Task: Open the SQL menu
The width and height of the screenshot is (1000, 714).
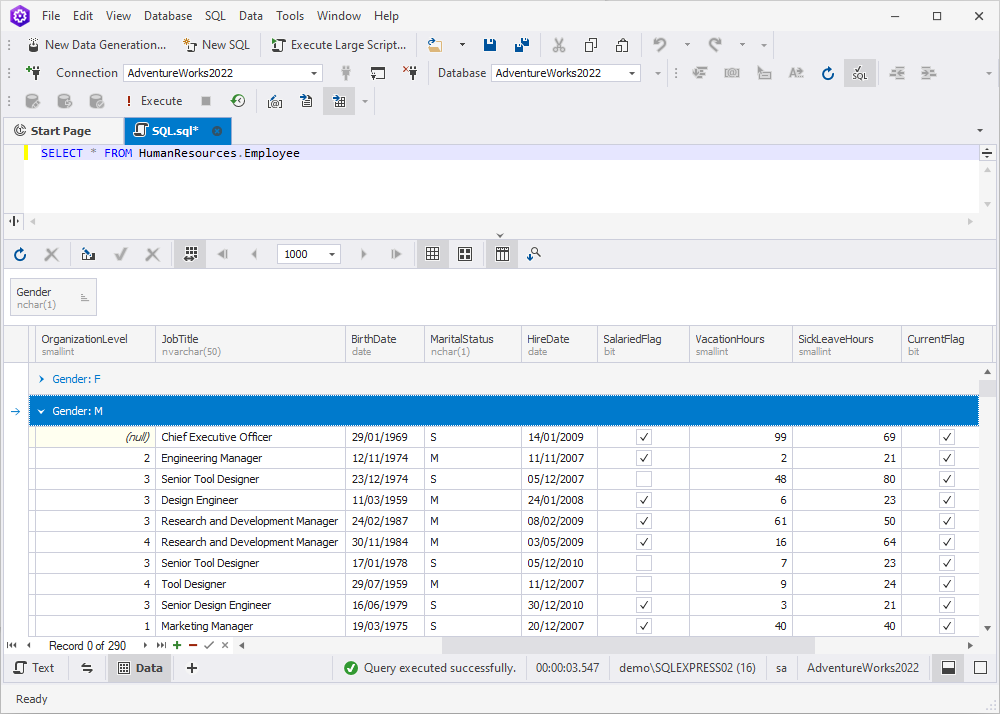Action: (215, 16)
